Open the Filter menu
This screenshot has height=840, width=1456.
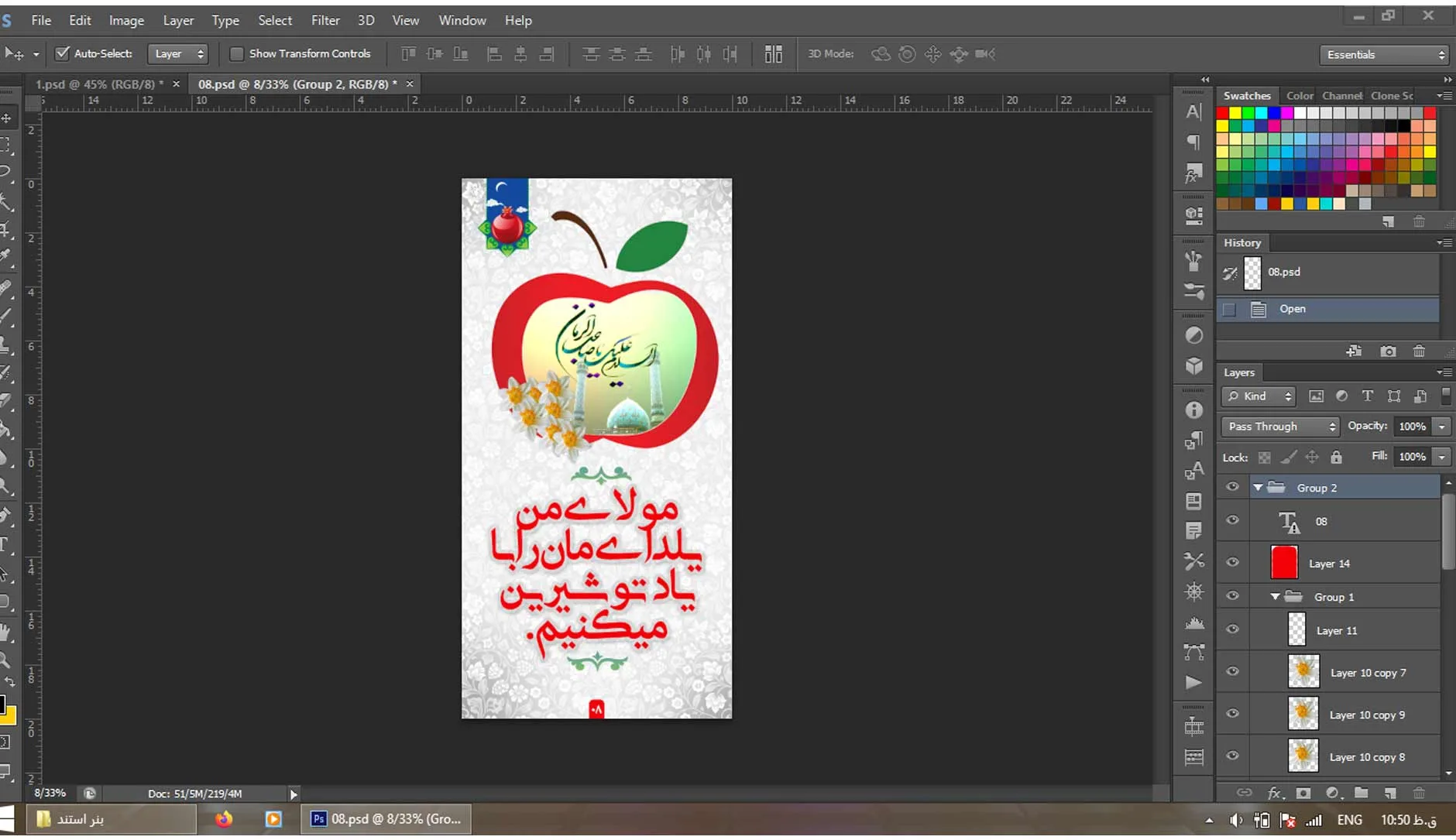[325, 20]
